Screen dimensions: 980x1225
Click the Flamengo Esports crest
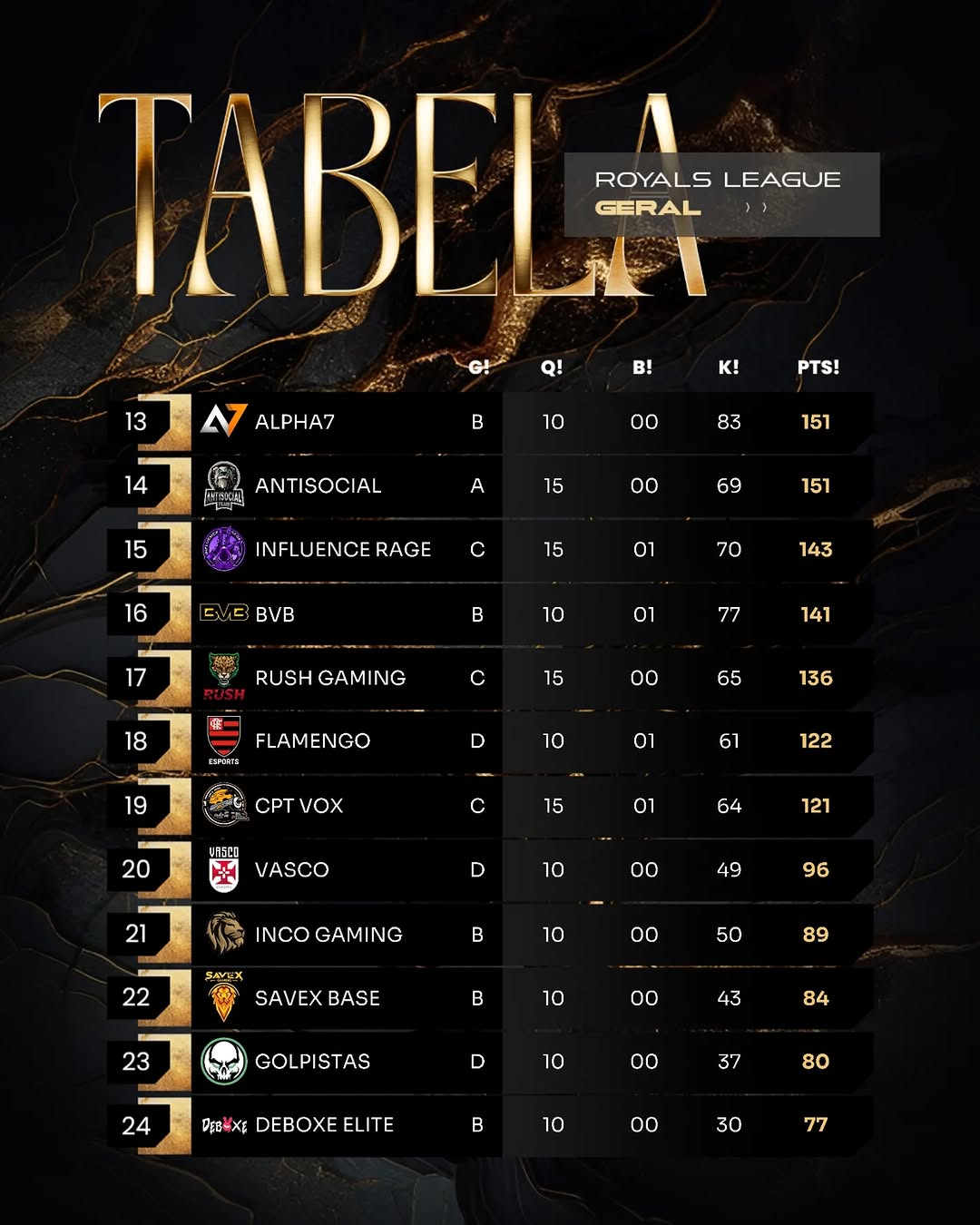[223, 740]
